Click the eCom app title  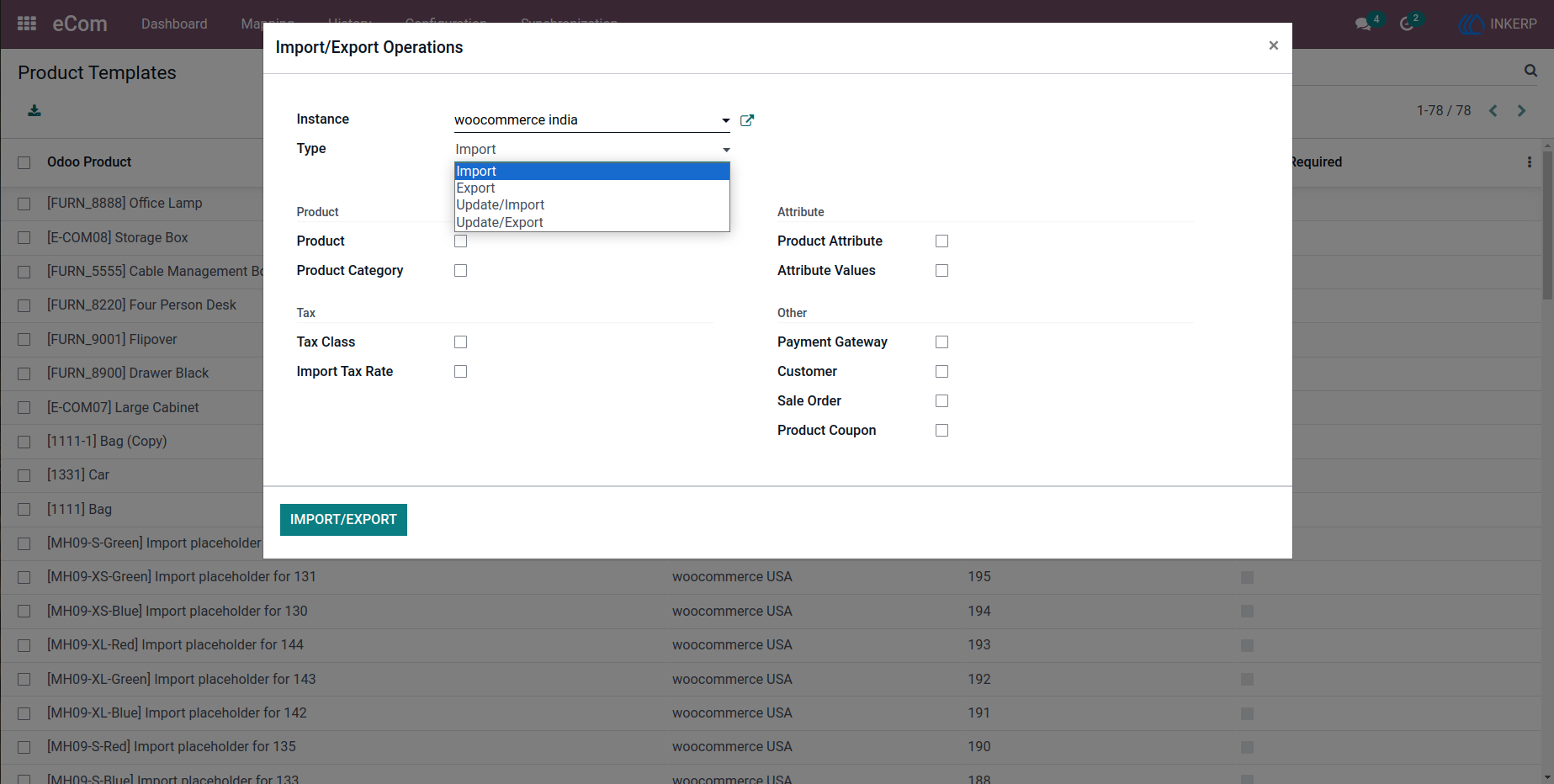tap(80, 24)
